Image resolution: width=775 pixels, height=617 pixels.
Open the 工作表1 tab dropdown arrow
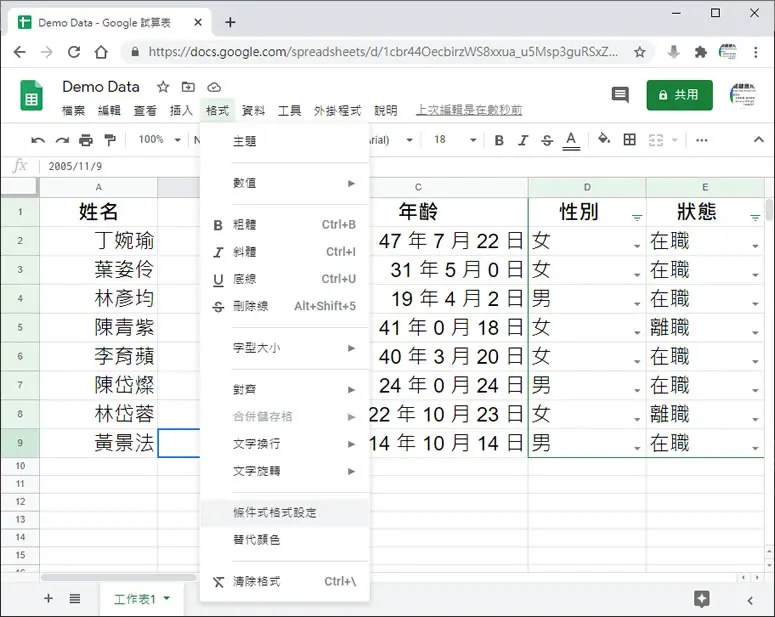tap(167, 598)
